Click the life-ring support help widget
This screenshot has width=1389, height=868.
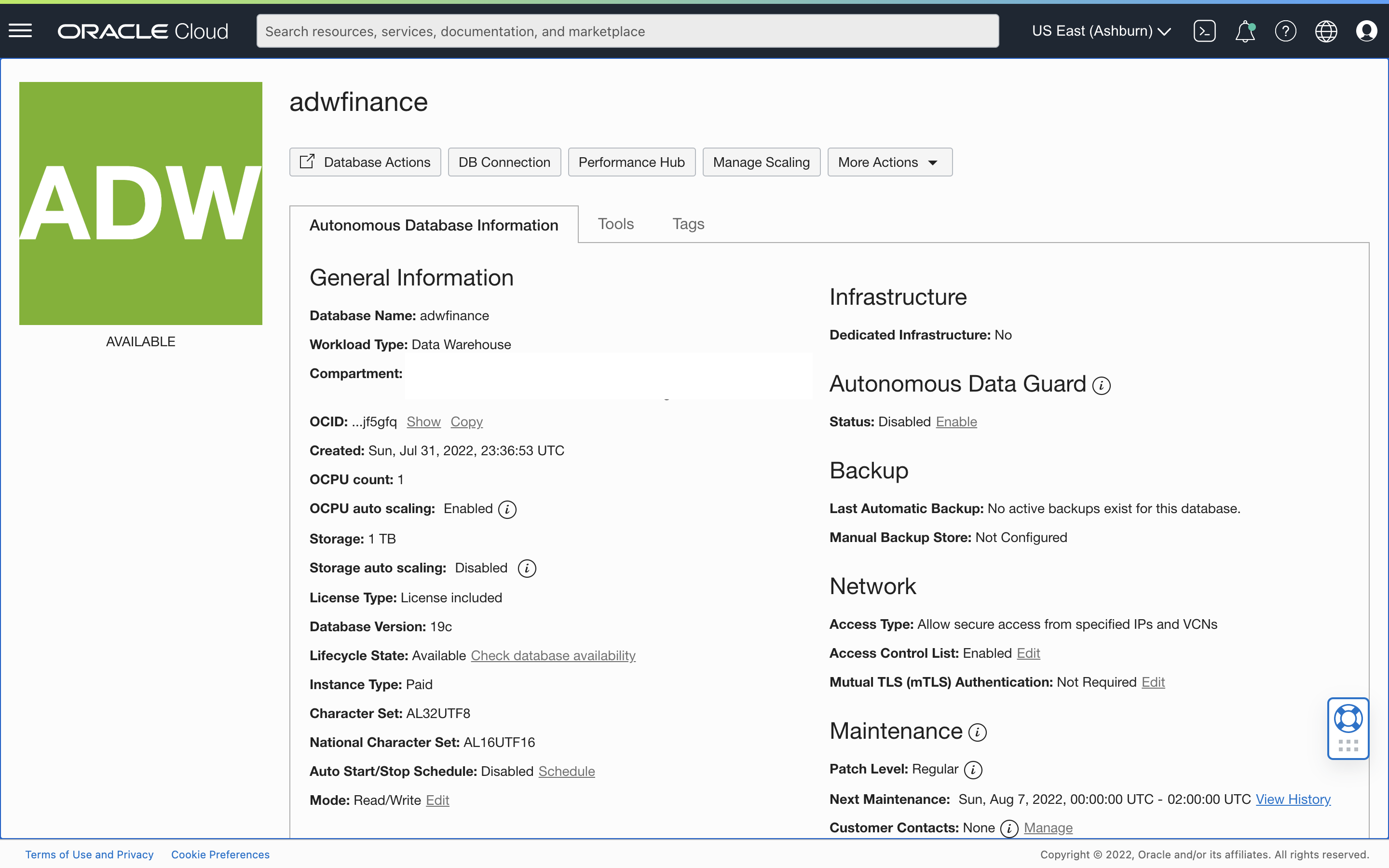(x=1348, y=719)
